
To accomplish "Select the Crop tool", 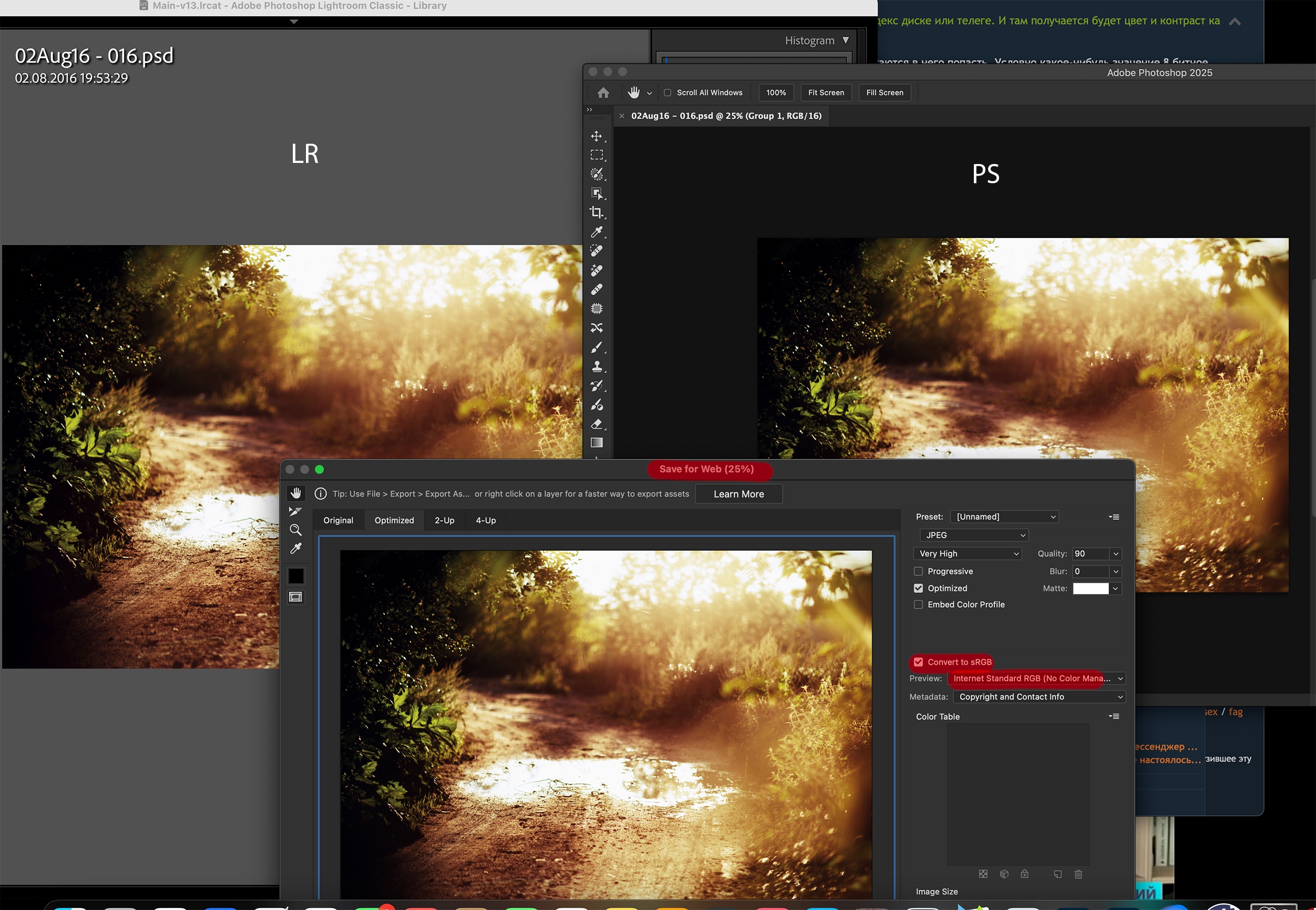I will pyautogui.click(x=596, y=212).
